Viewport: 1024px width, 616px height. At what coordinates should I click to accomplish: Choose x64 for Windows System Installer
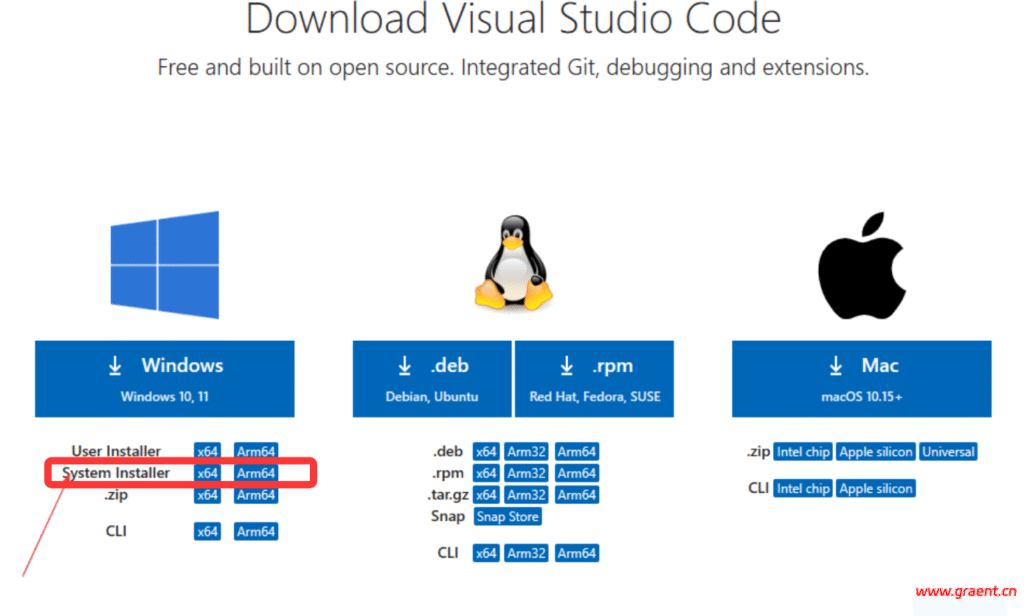tap(207, 473)
